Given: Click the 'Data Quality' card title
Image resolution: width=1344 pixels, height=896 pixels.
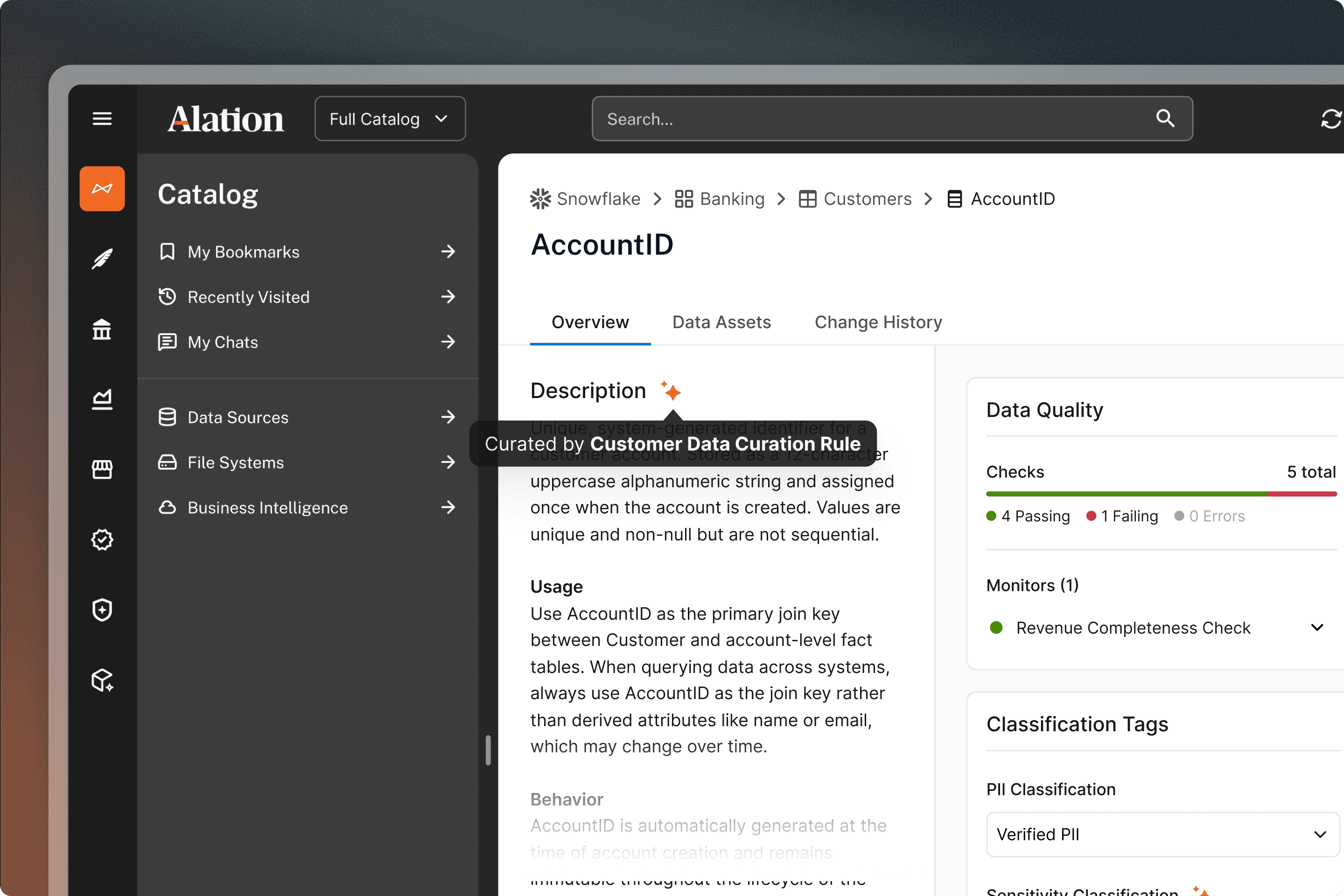Looking at the screenshot, I should click(x=1044, y=410).
